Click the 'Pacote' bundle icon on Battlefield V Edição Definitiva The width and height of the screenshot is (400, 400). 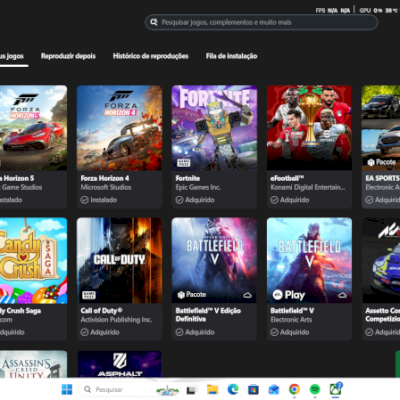tap(181, 295)
